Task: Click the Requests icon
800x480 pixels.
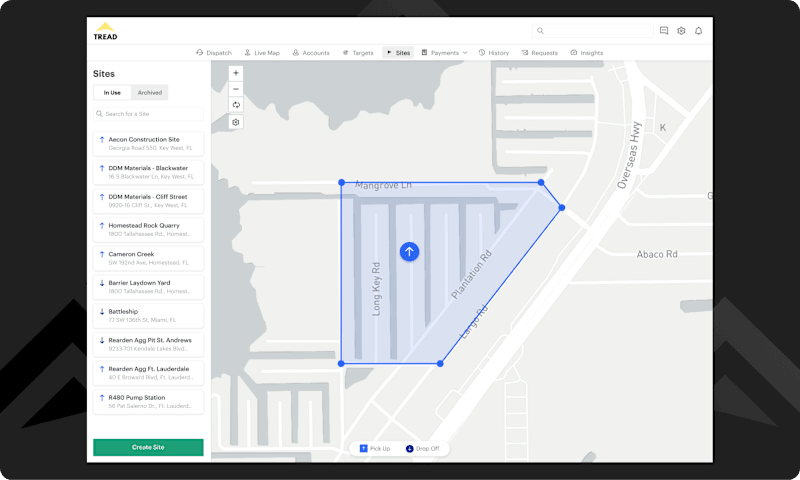Action: click(x=524, y=53)
